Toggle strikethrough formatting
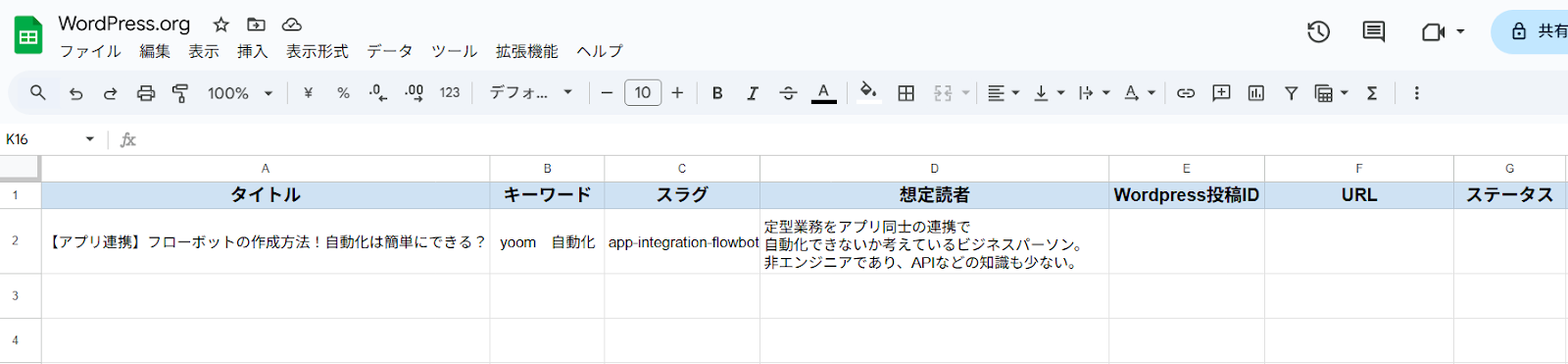The image size is (1568, 364). [x=788, y=93]
